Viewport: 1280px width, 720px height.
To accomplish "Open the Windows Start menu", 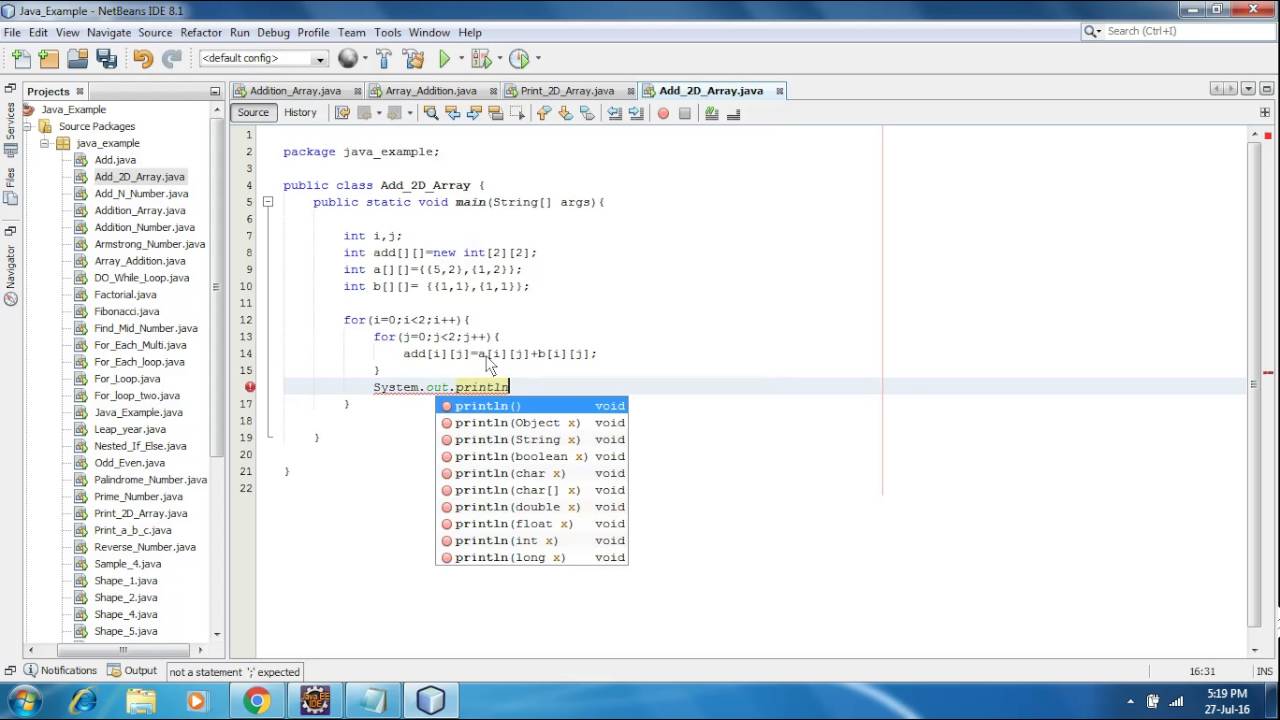I will (x=24, y=701).
